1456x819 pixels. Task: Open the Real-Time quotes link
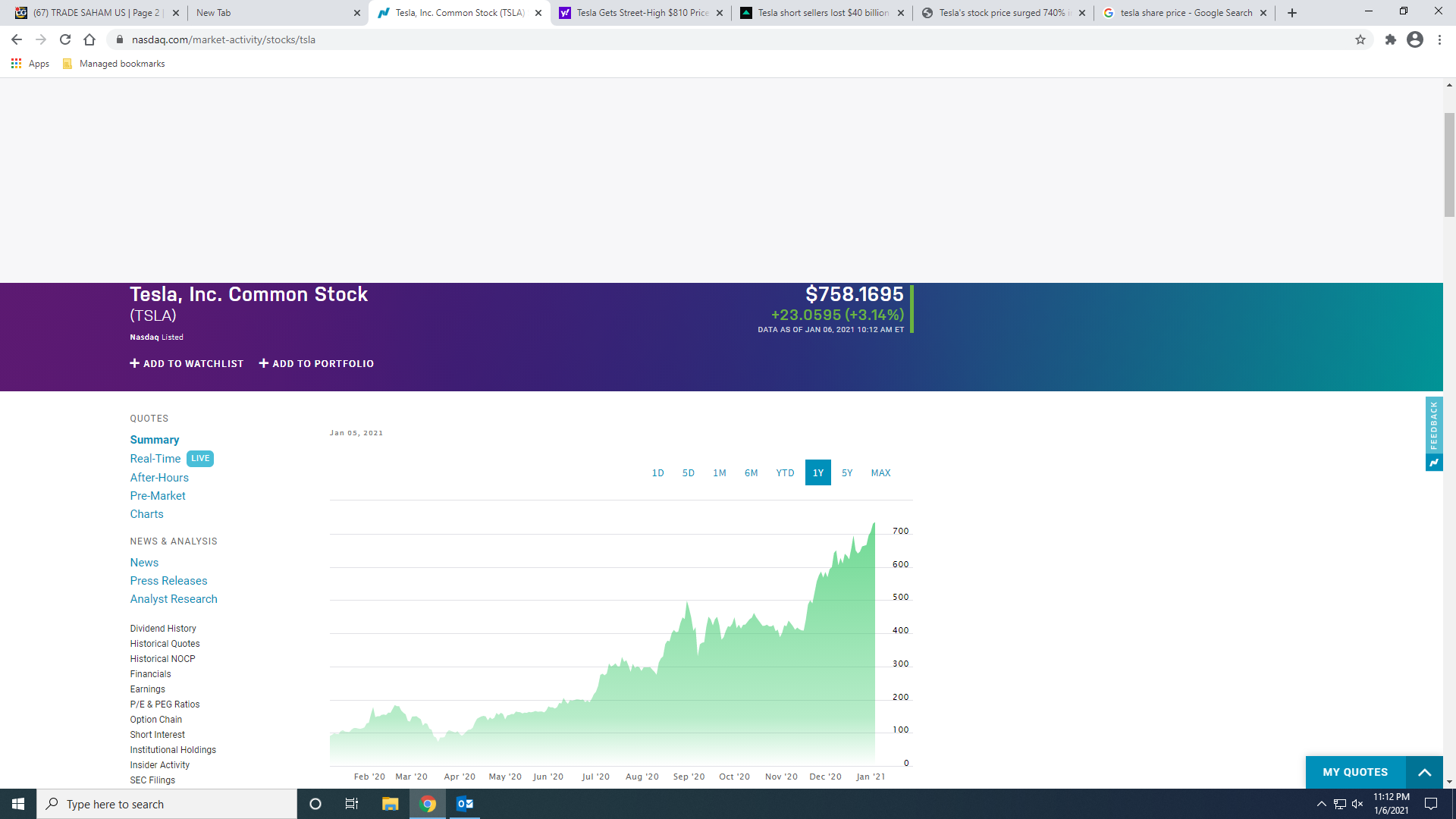pyautogui.click(x=155, y=459)
